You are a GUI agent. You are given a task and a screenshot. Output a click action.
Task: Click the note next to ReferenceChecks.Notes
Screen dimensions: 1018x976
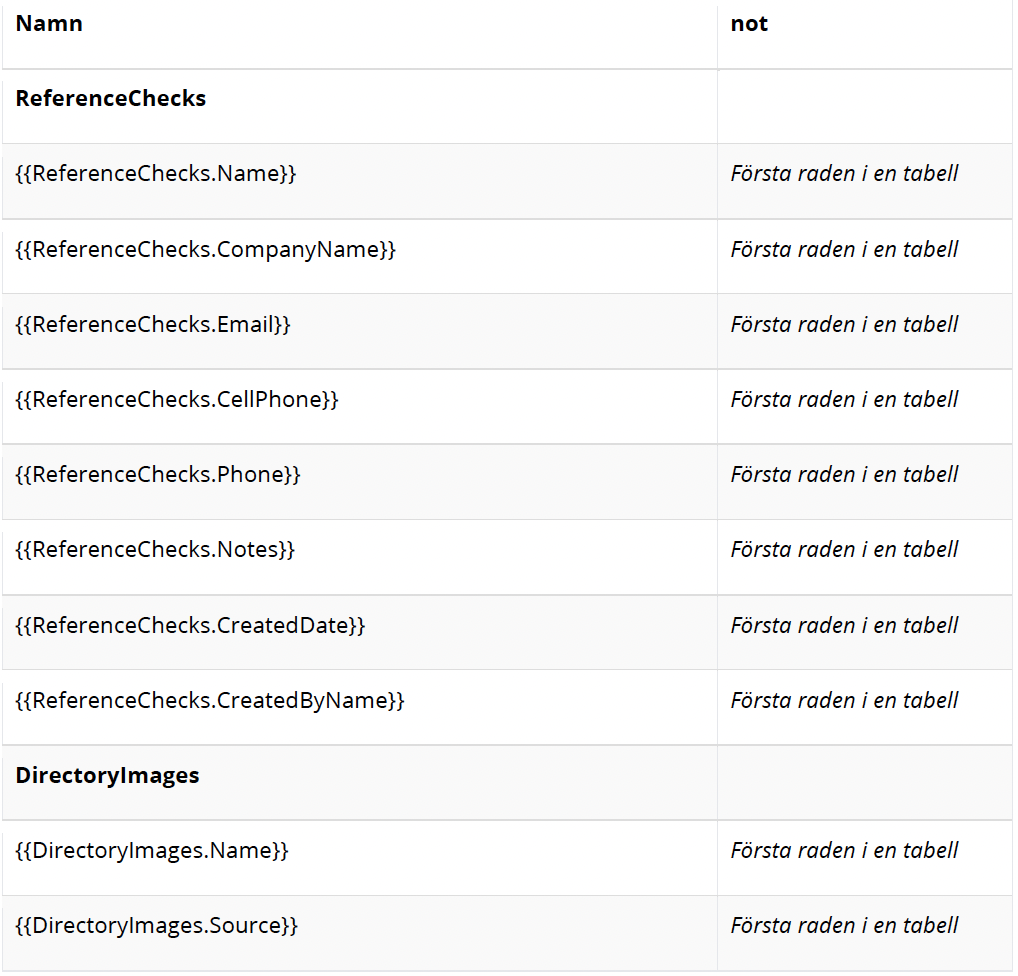[844, 549]
